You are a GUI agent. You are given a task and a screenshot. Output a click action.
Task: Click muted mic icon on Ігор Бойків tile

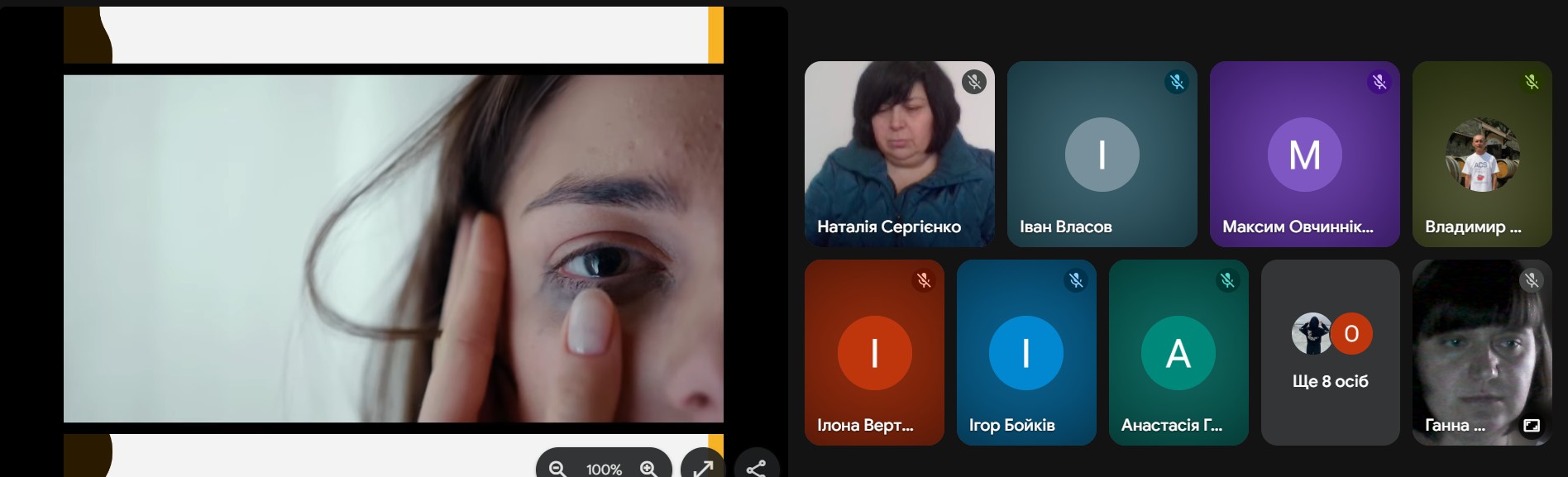coord(1076,280)
